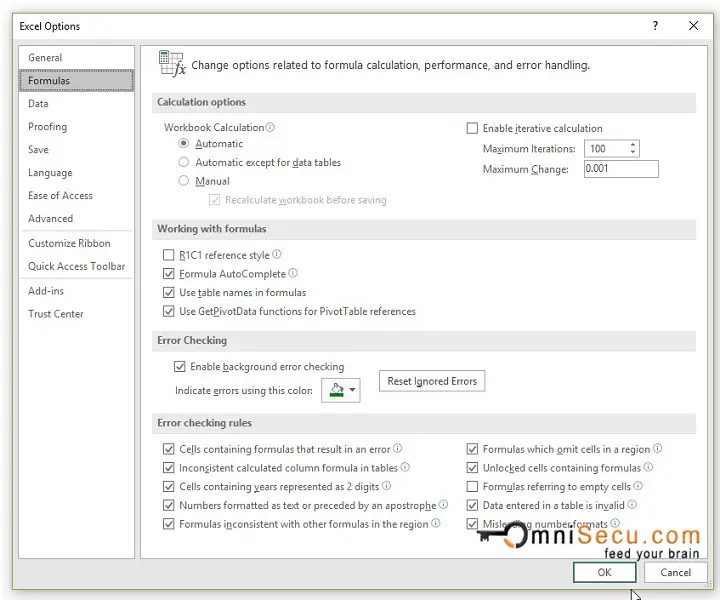Click the Cancel button
Screen dimensions: 720x600
coord(675,572)
